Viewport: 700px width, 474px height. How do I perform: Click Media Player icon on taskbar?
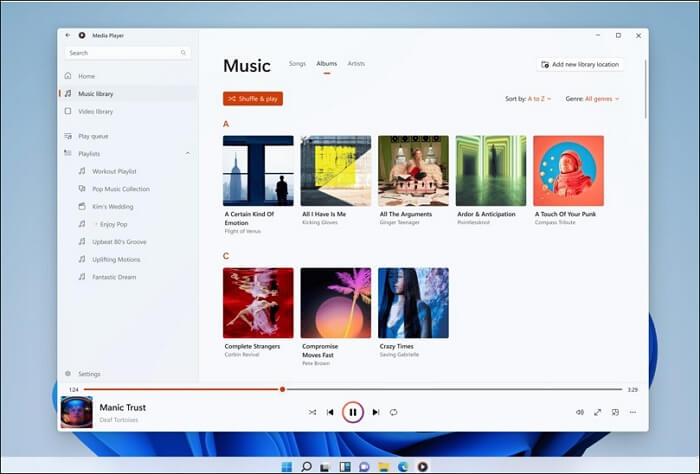point(422,467)
